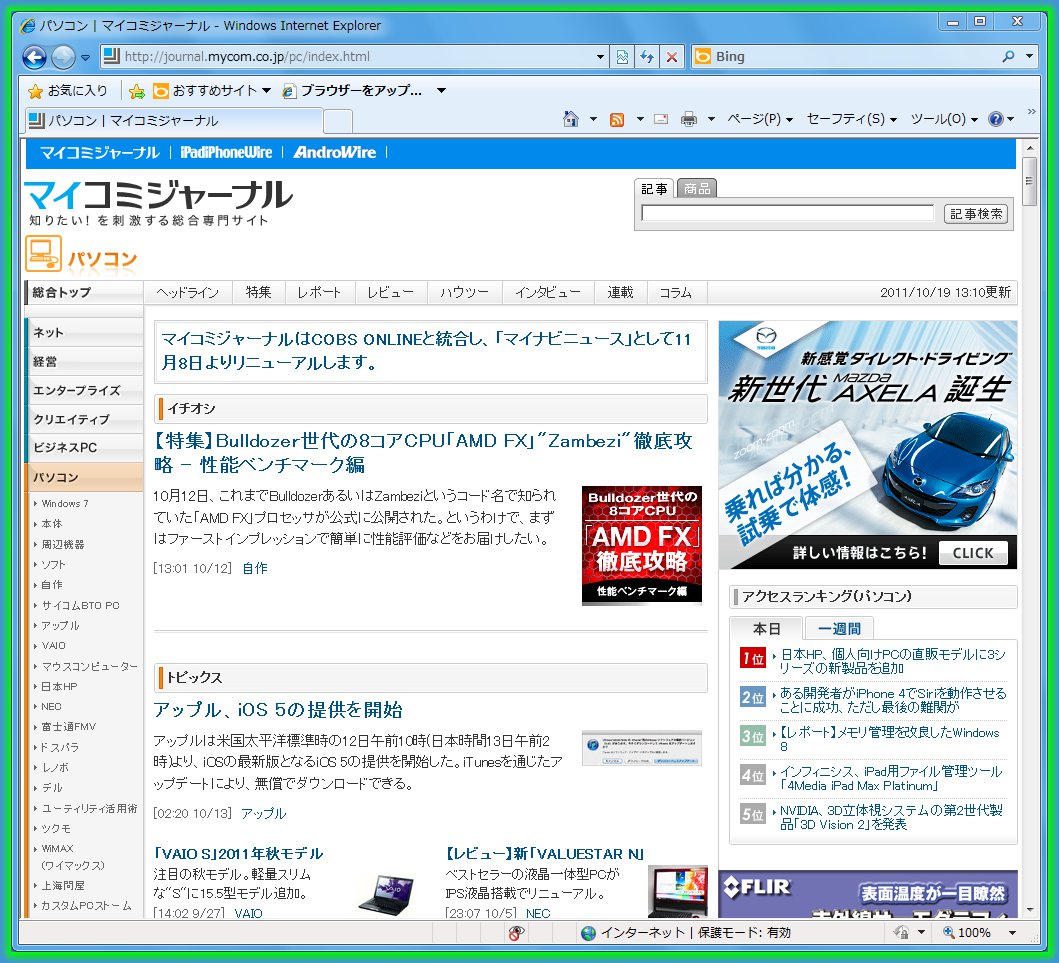Open the feeds dropdown arrow
The width and height of the screenshot is (1059, 963).
640,120
